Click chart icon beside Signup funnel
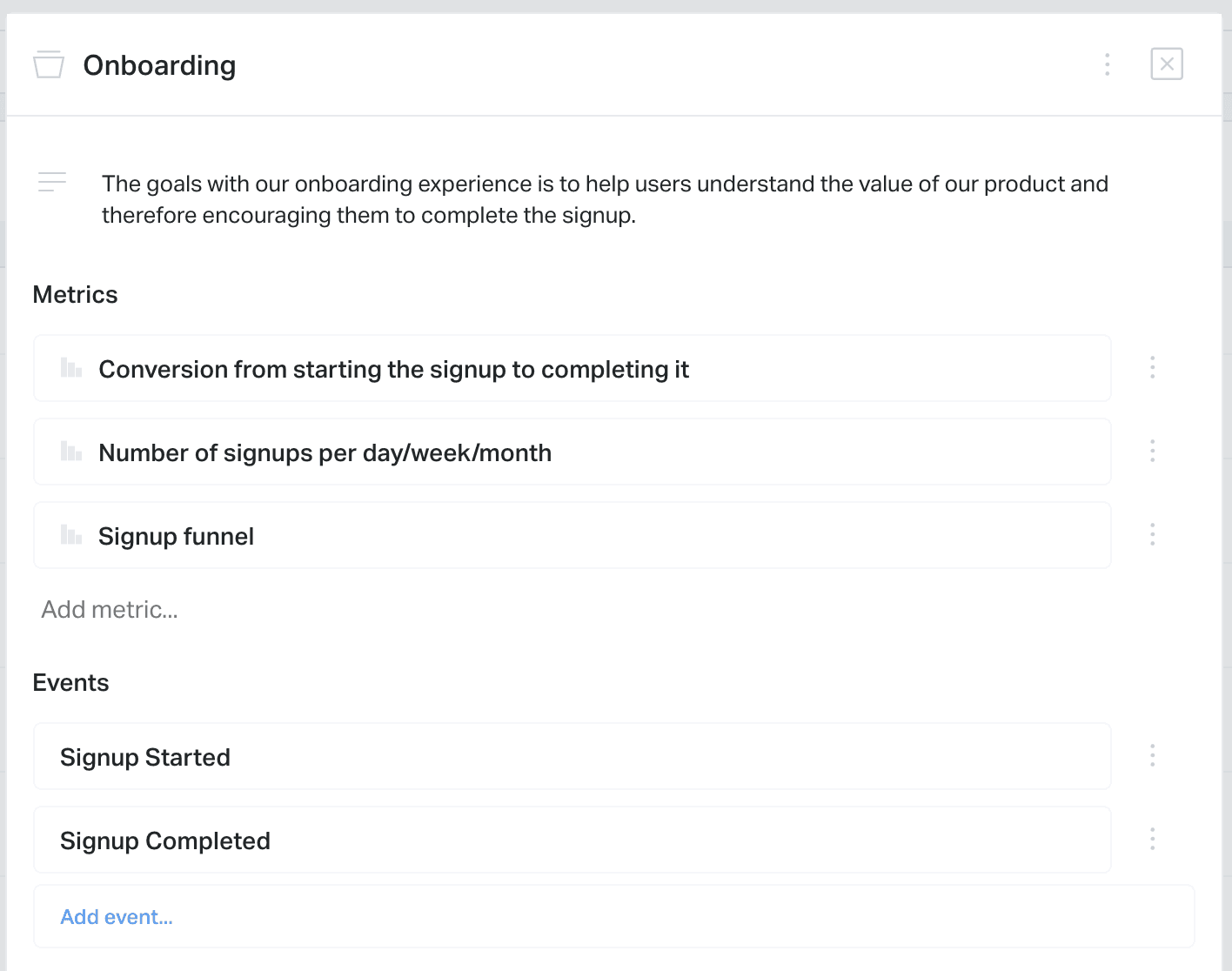The height and width of the screenshot is (971, 1232). pos(71,535)
